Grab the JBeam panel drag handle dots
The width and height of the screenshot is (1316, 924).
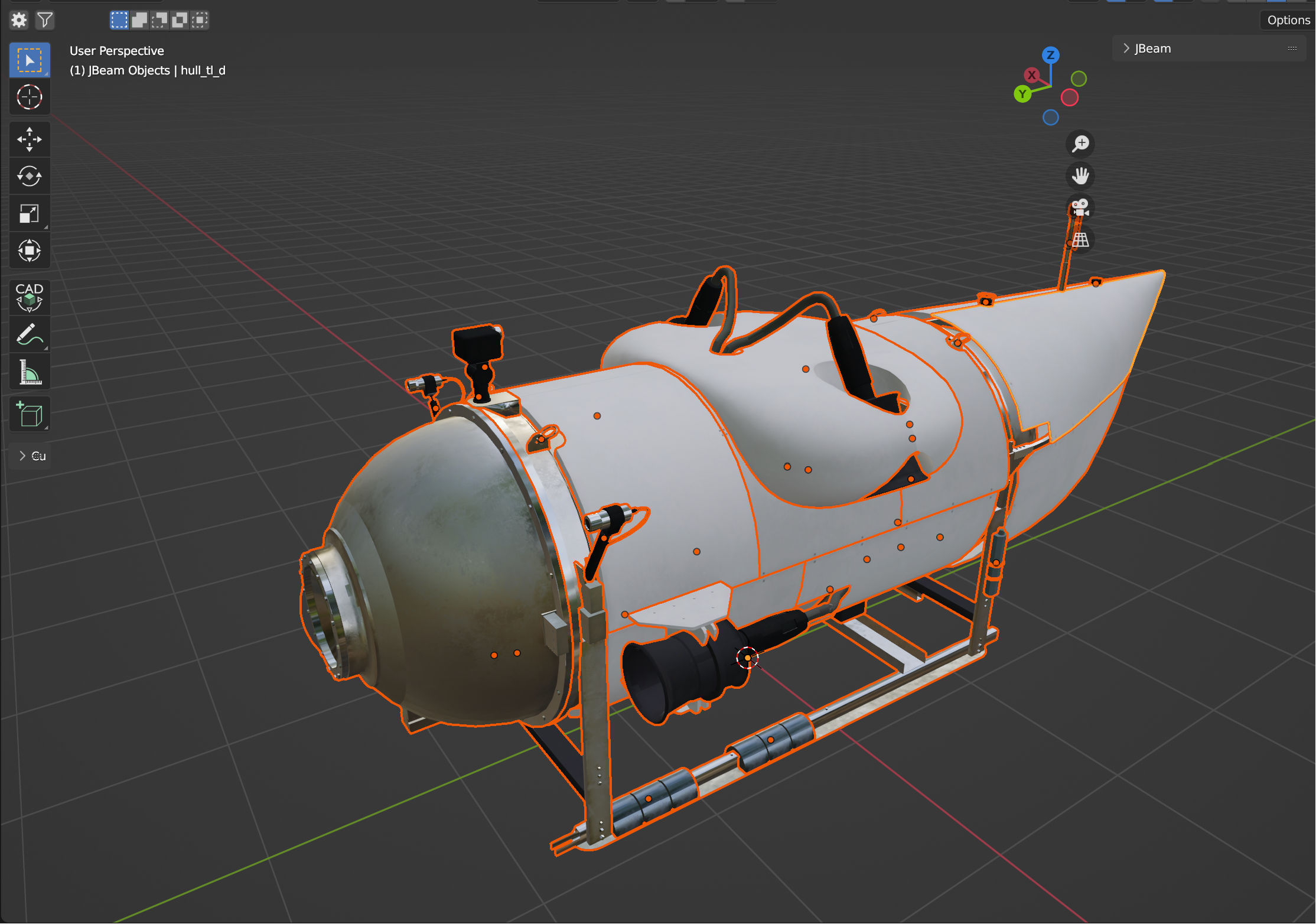pyautogui.click(x=1292, y=48)
